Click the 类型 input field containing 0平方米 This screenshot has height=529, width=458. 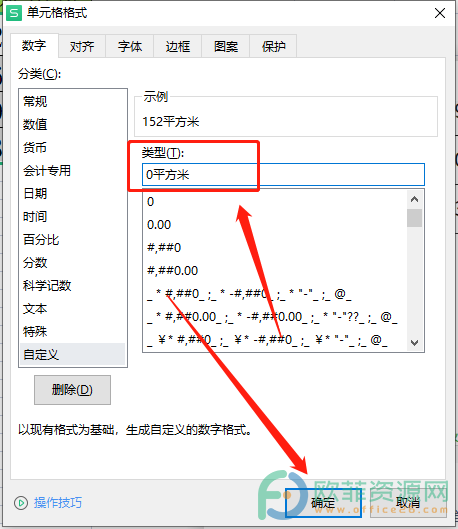[283, 174]
